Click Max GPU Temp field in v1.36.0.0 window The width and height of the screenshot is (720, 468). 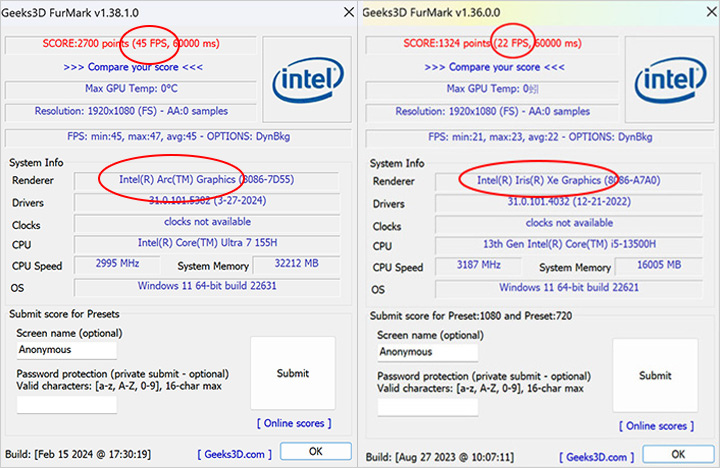pyautogui.click(x=492, y=89)
